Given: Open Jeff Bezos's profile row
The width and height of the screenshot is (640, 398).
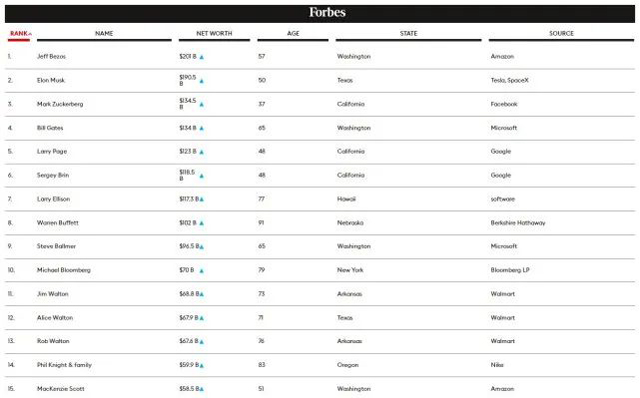Looking at the screenshot, I should coord(320,57).
